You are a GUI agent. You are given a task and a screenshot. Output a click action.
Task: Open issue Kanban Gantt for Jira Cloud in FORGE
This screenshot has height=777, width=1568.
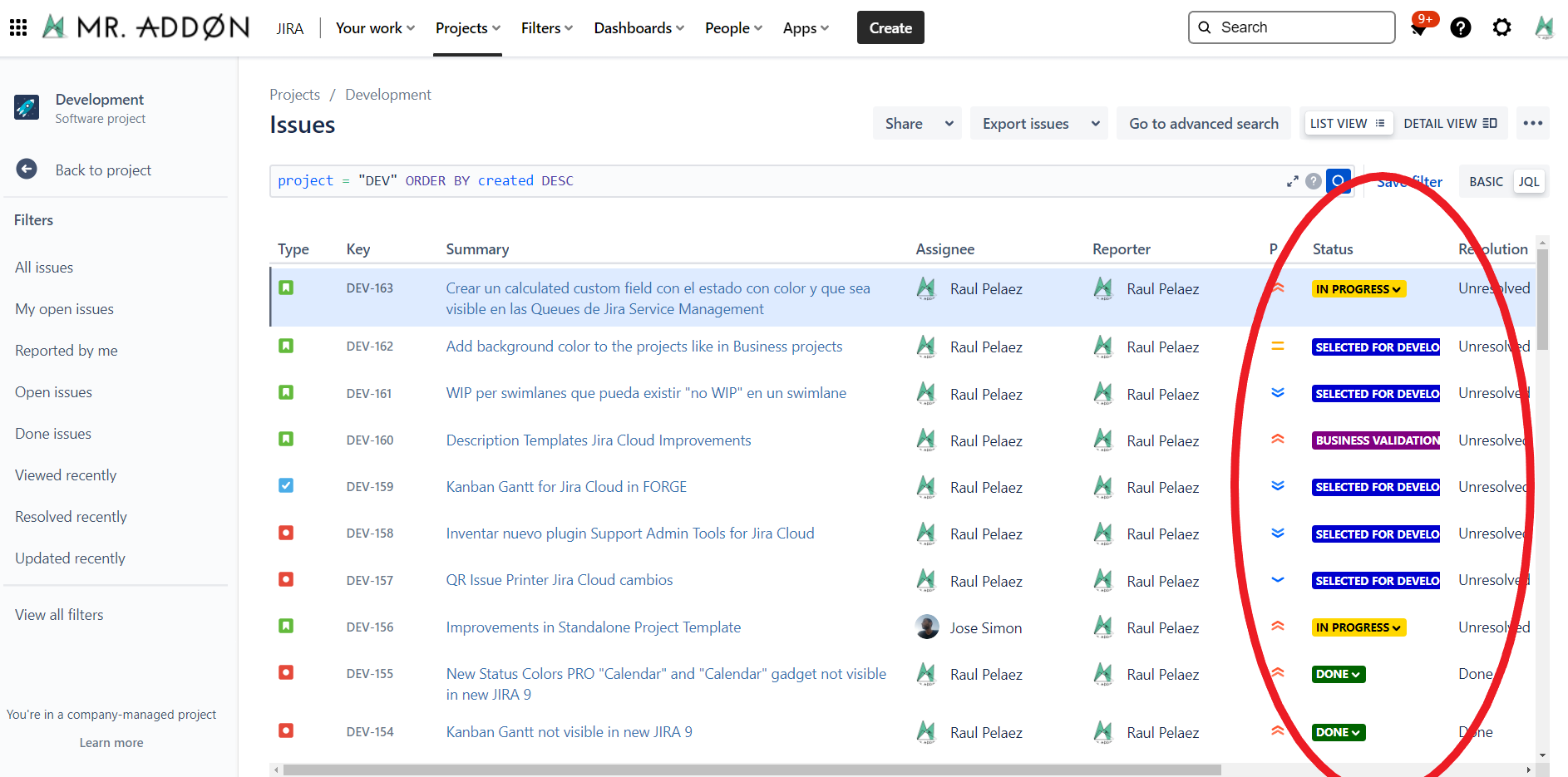pos(566,487)
